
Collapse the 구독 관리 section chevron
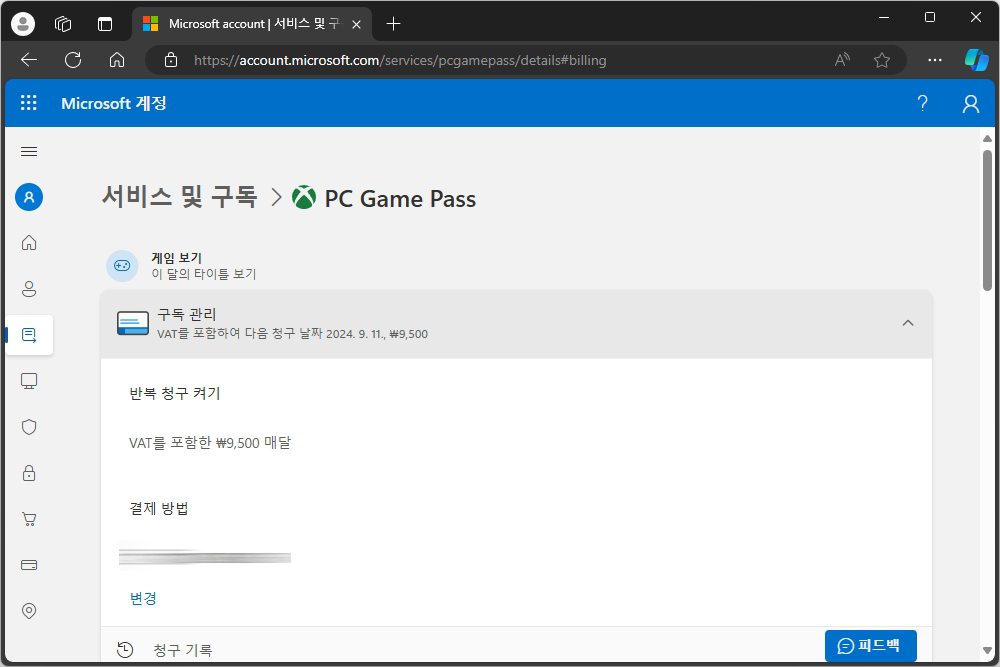point(908,323)
